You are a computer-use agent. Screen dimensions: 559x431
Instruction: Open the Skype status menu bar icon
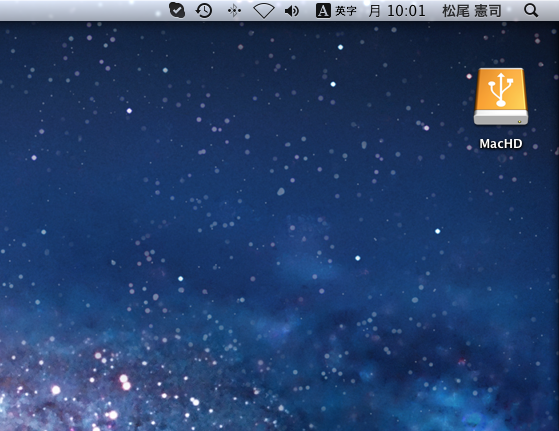177,10
